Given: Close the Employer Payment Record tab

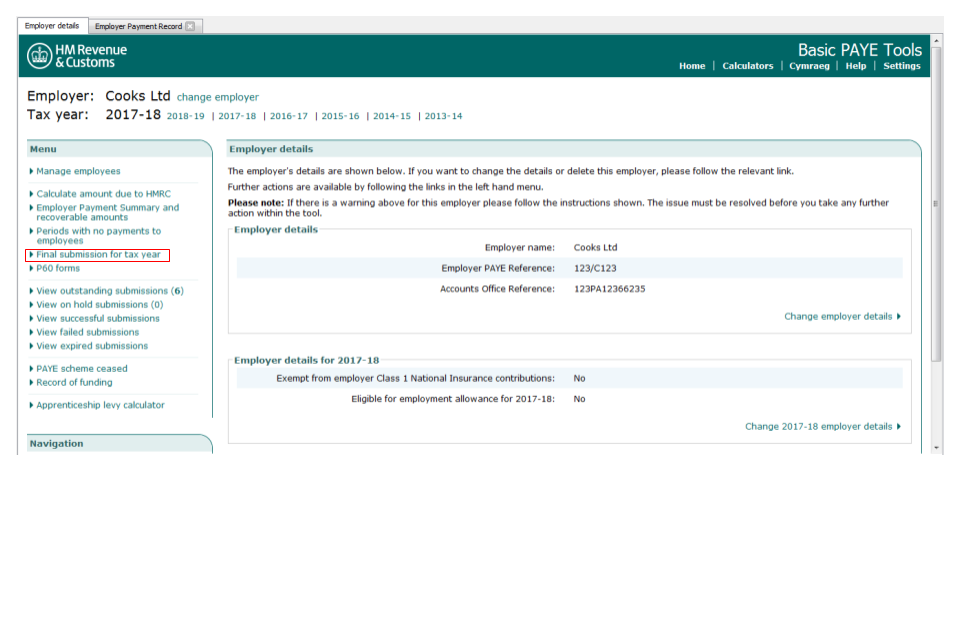Looking at the screenshot, I should [190, 26].
